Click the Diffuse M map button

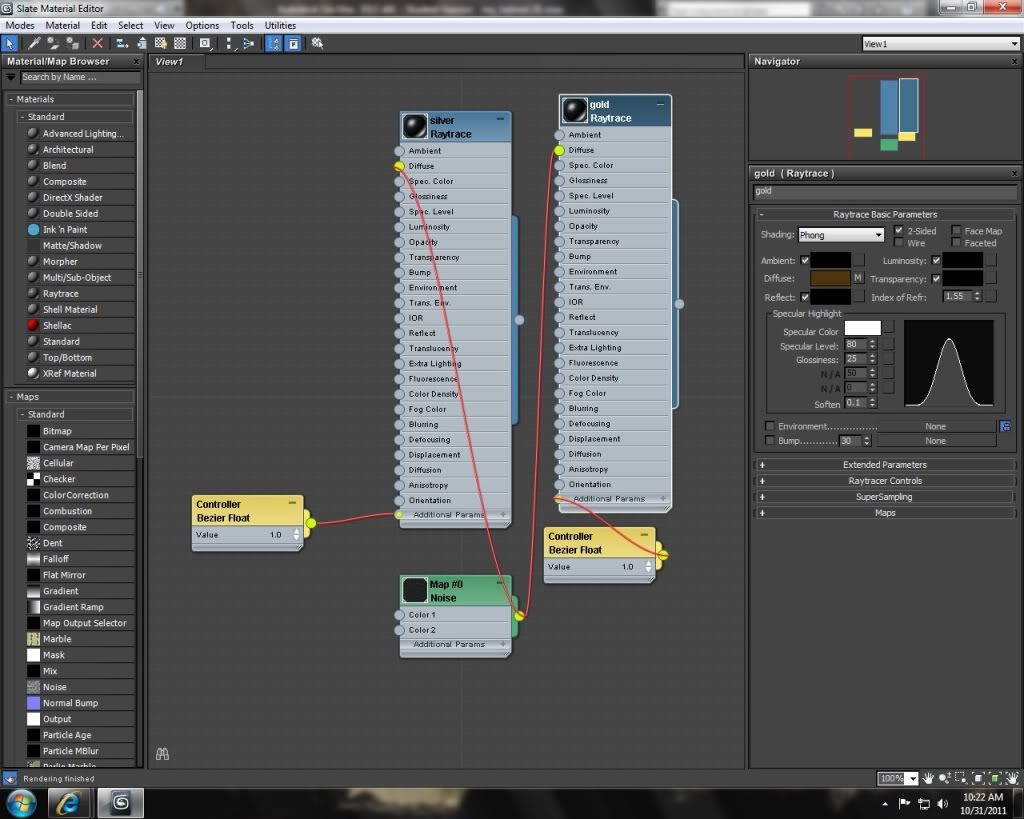(x=858, y=278)
